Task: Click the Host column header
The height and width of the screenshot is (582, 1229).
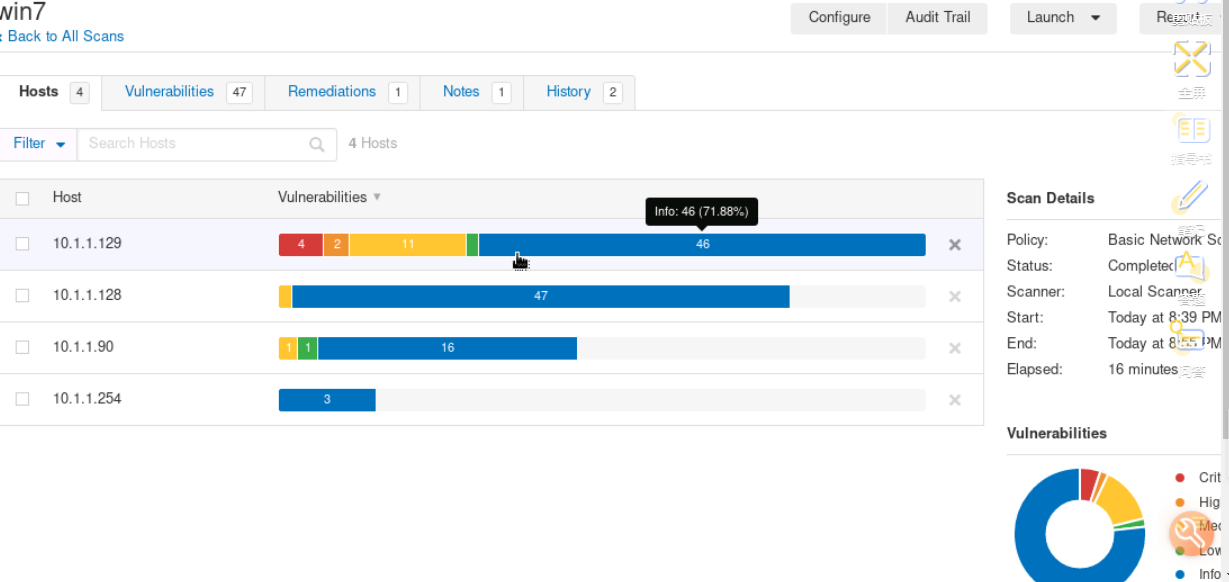Action: 67,197
